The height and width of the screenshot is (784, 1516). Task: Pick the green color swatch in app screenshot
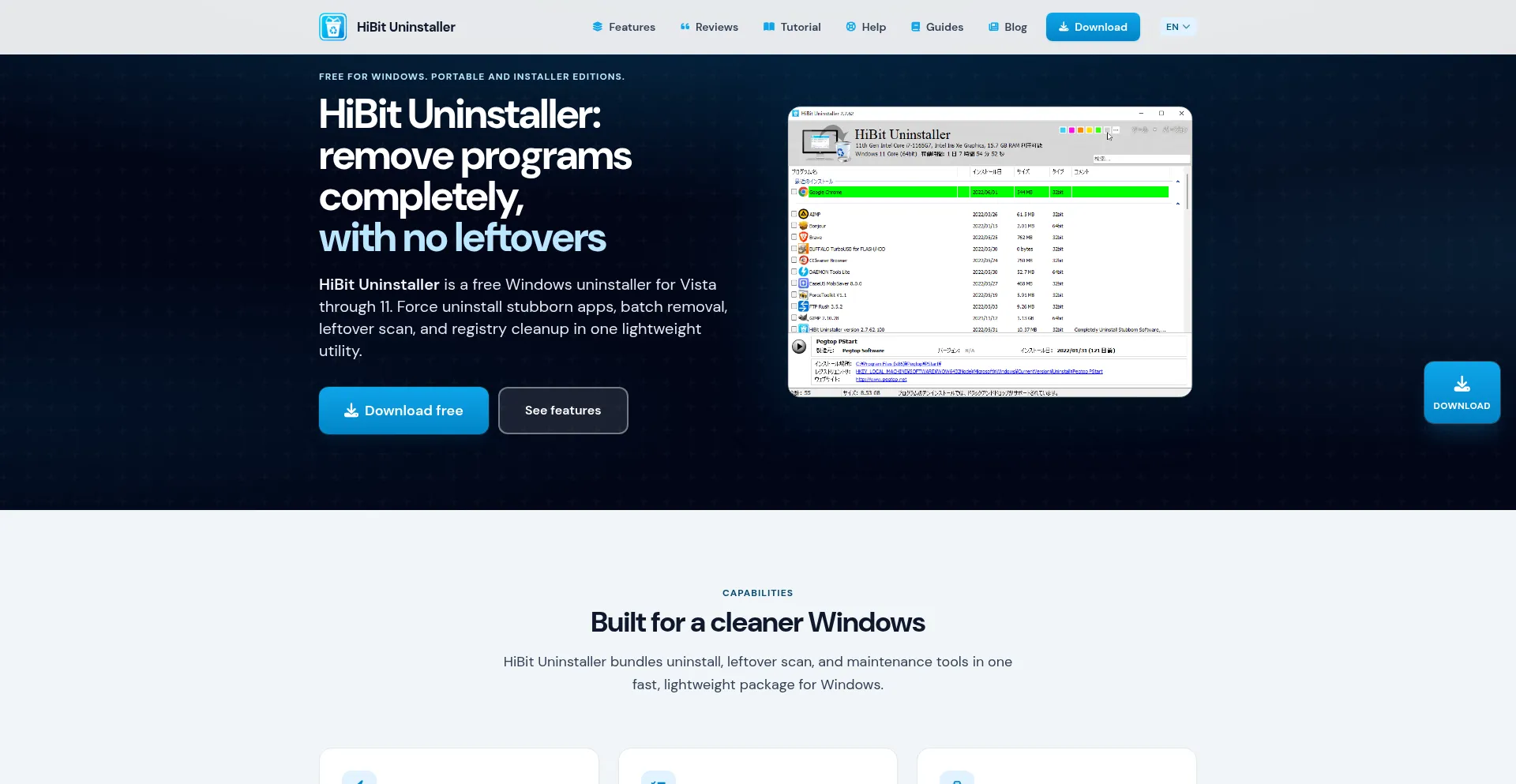pos(1098,130)
